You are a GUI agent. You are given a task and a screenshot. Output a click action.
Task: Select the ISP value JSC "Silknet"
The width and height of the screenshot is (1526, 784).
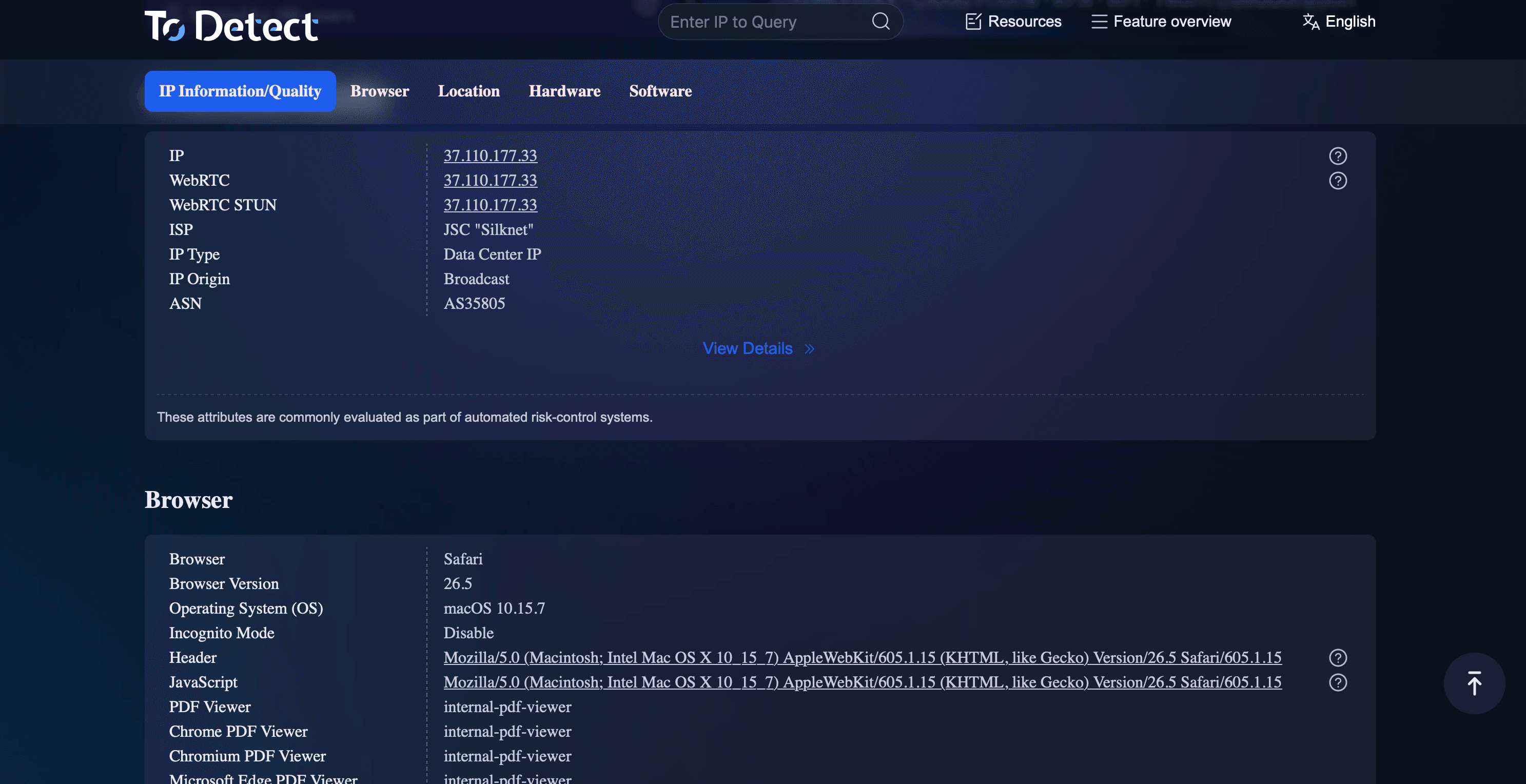click(x=488, y=230)
